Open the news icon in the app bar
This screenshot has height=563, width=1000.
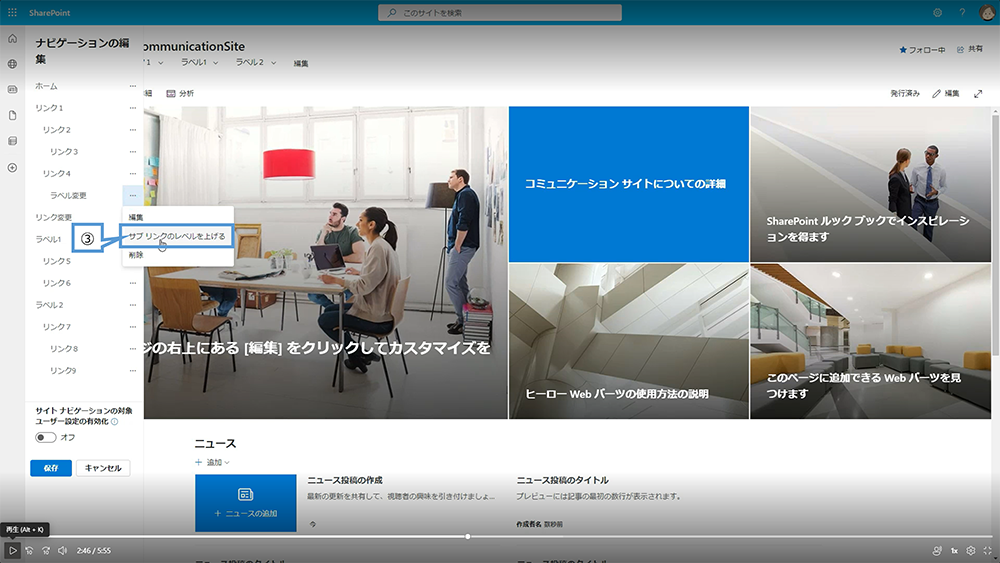coord(12,89)
